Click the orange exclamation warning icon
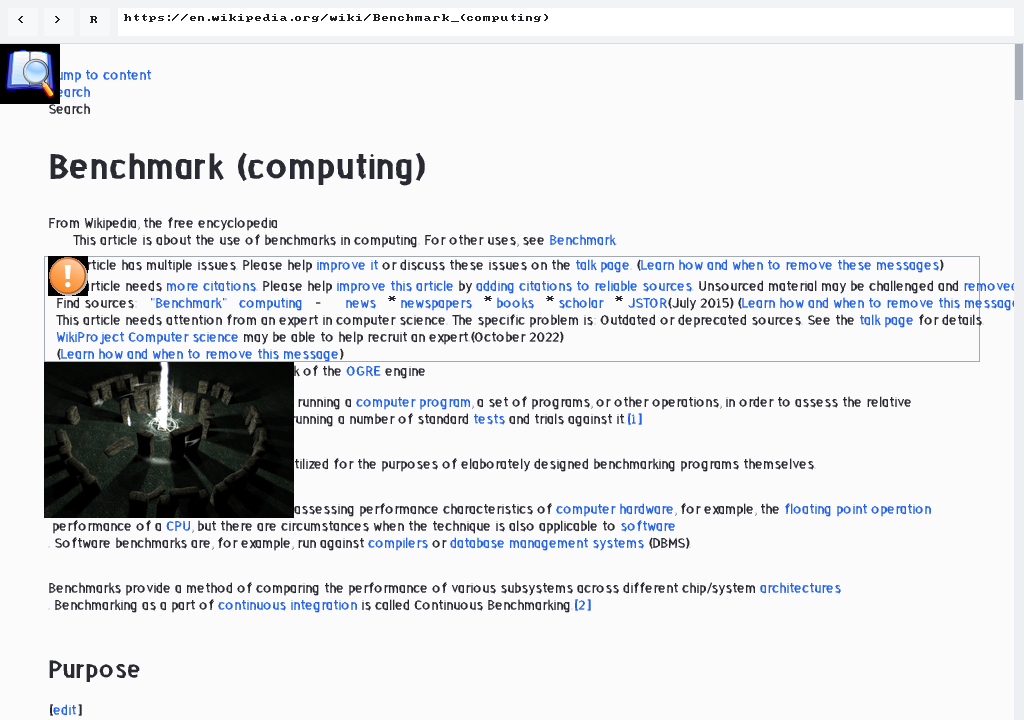 (67, 275)
